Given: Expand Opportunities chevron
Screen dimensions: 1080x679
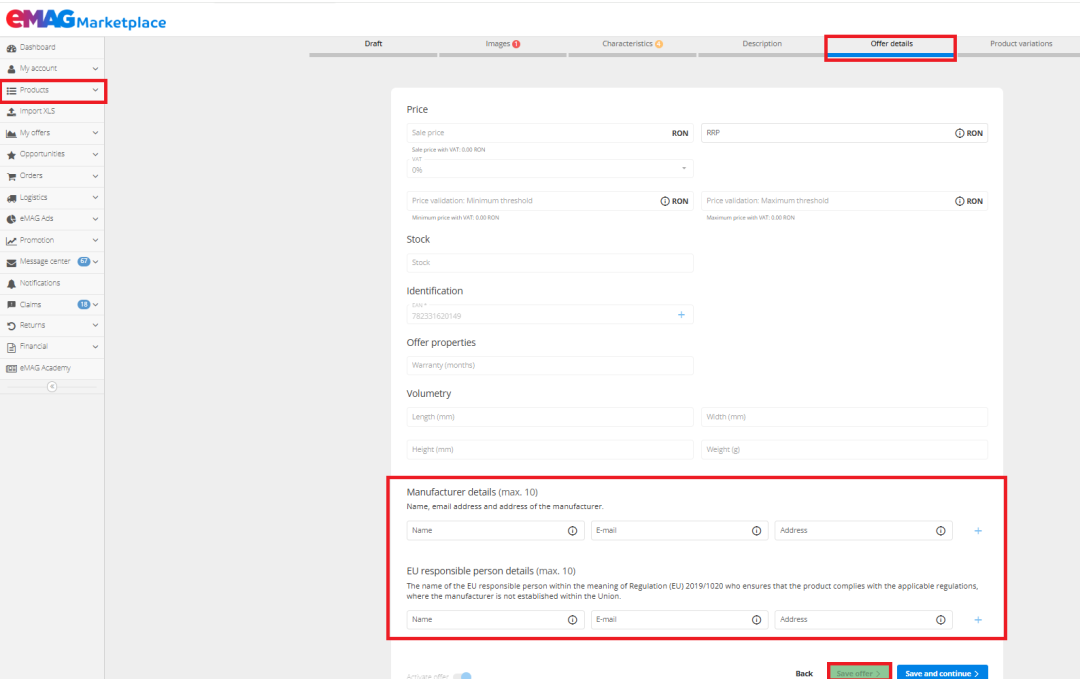Looking at the screenshot, I should pyautogui.click(x=95, y=154).
